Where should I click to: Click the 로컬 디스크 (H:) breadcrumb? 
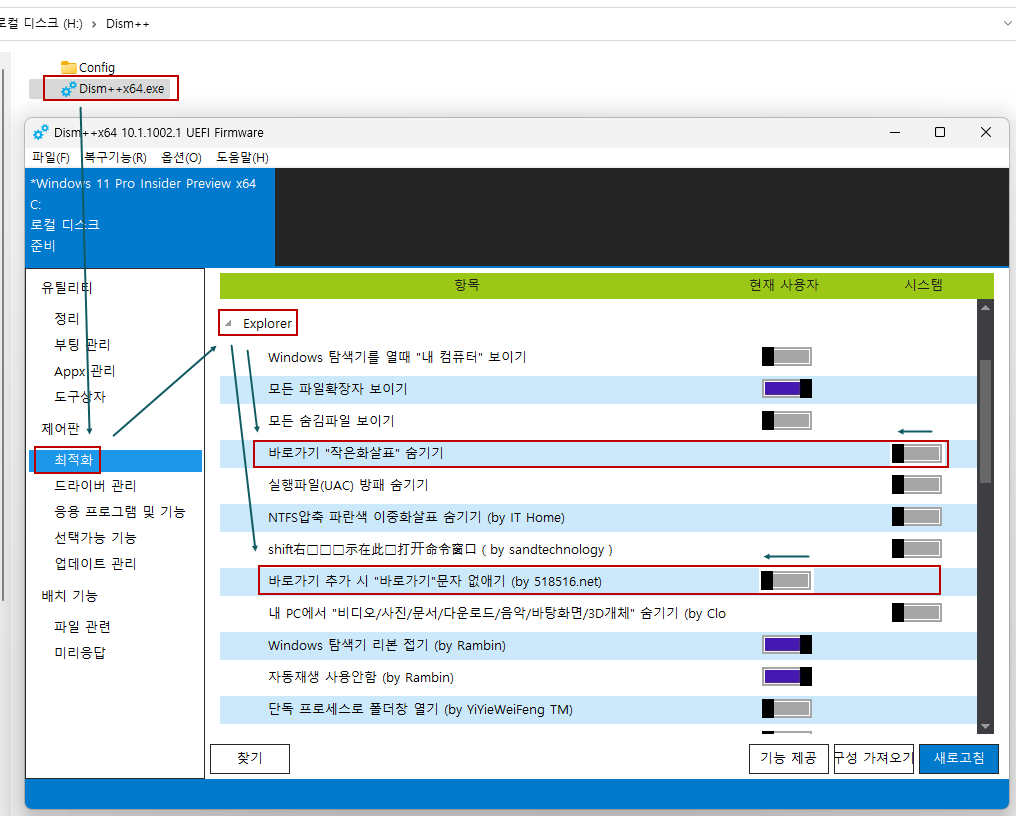pos(40,24)
